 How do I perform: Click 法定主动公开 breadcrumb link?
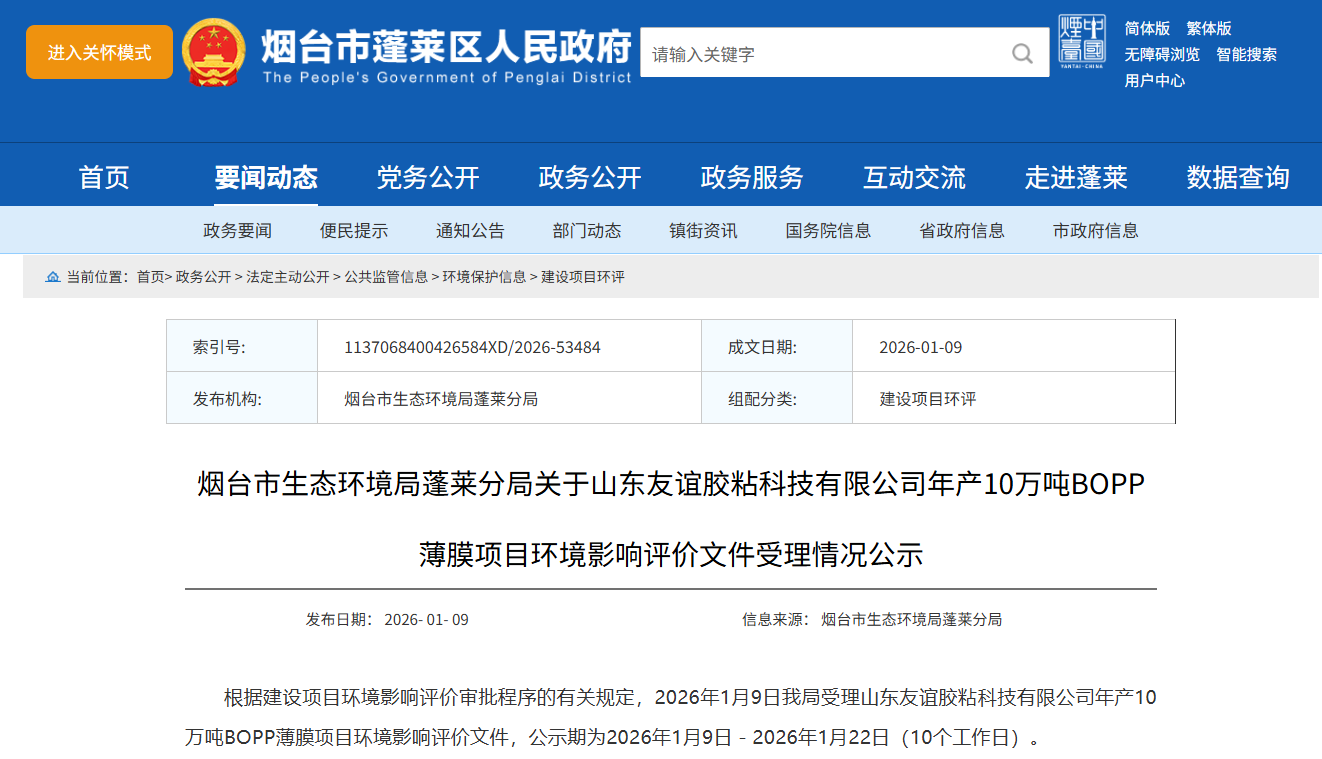288,277
